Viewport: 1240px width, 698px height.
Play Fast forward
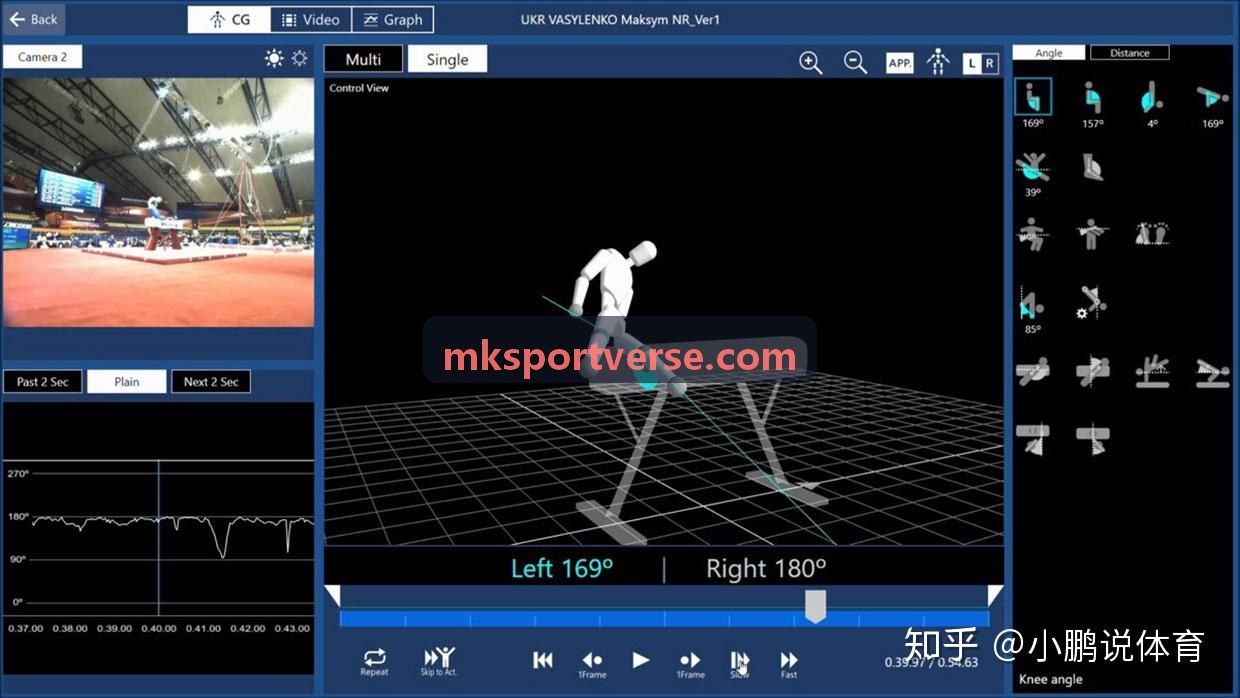(789, 663)
